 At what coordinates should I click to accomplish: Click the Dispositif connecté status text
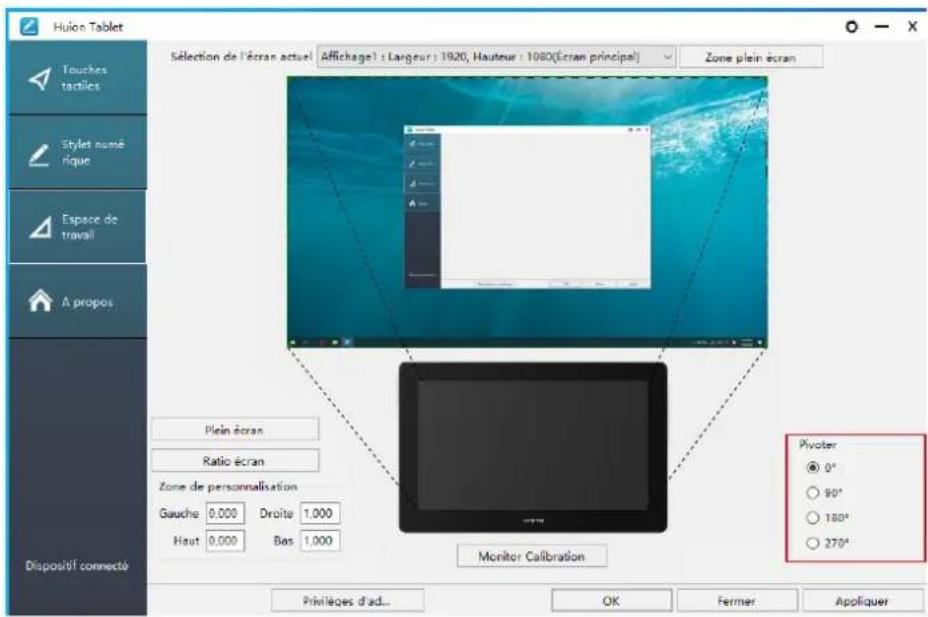77,566
